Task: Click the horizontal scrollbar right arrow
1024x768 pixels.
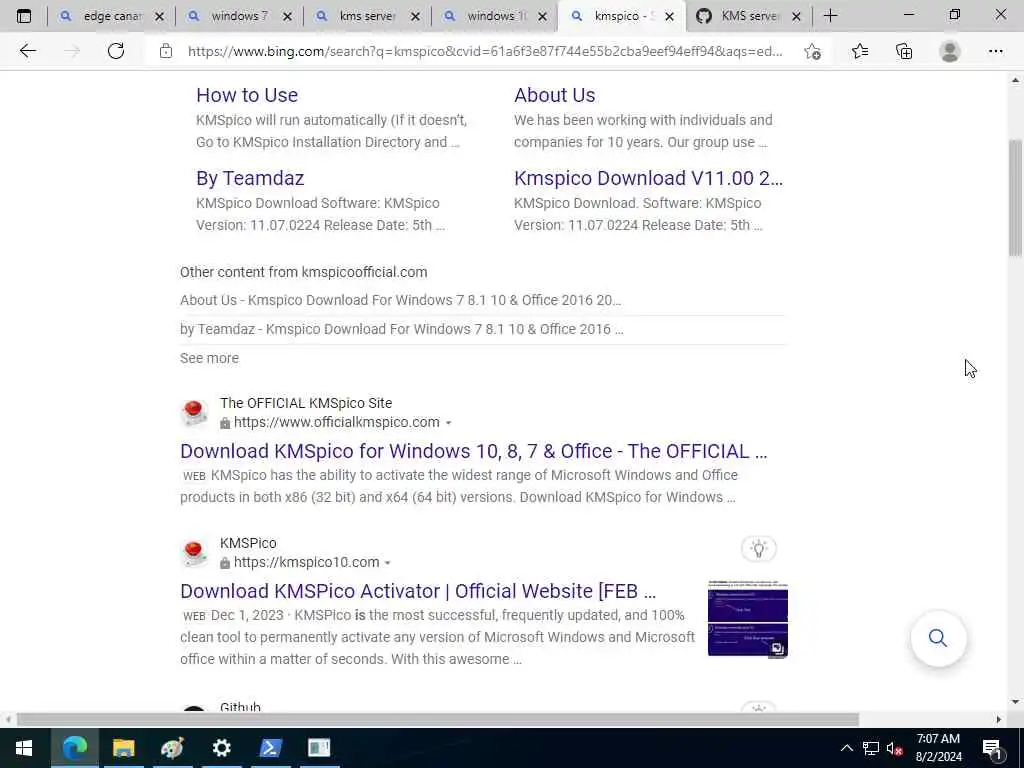Action: [x=999, y=719]
